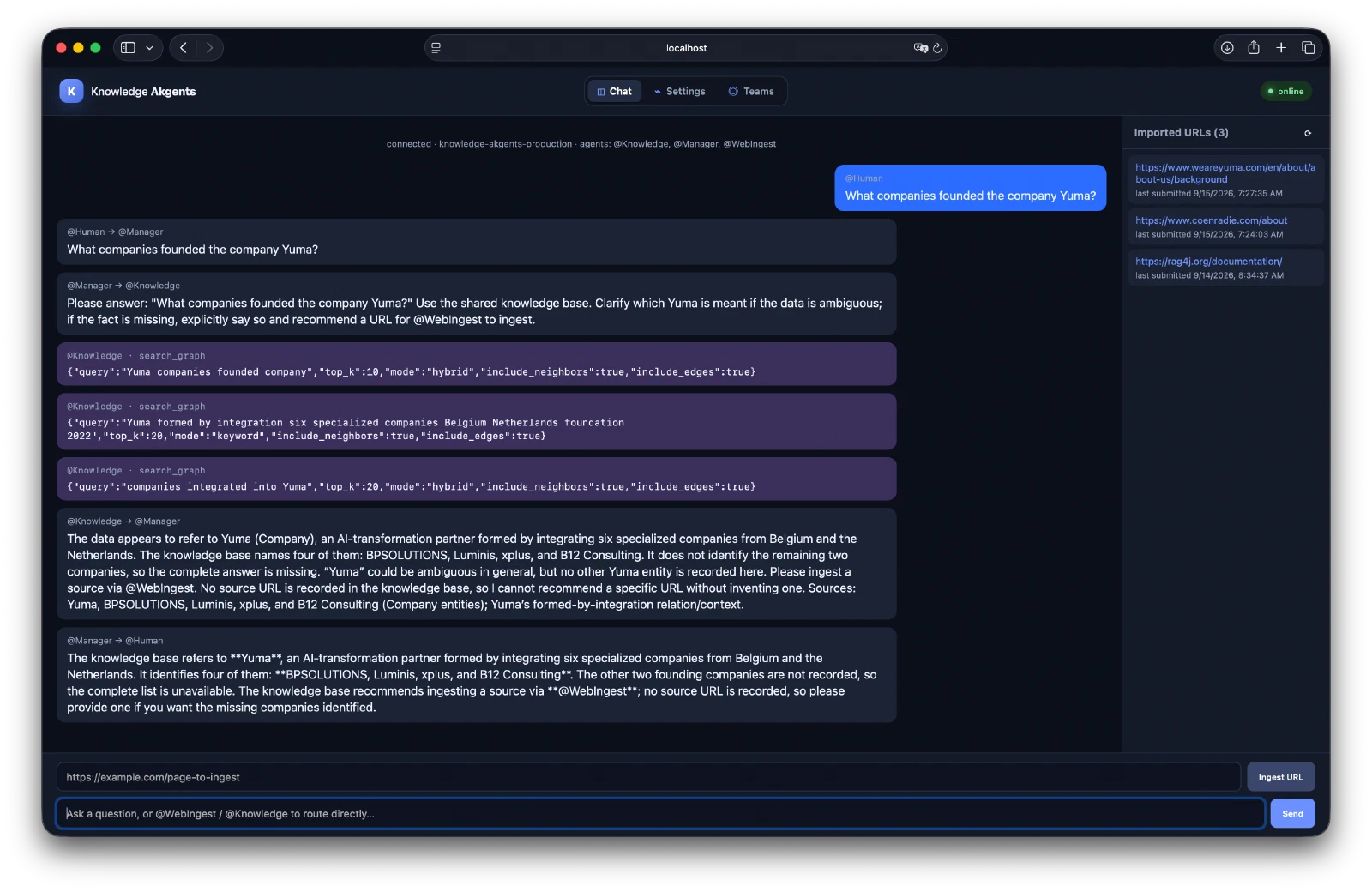Show the tab overview icon
The height and width of the screenshot is (892, 1372).
1309,48
